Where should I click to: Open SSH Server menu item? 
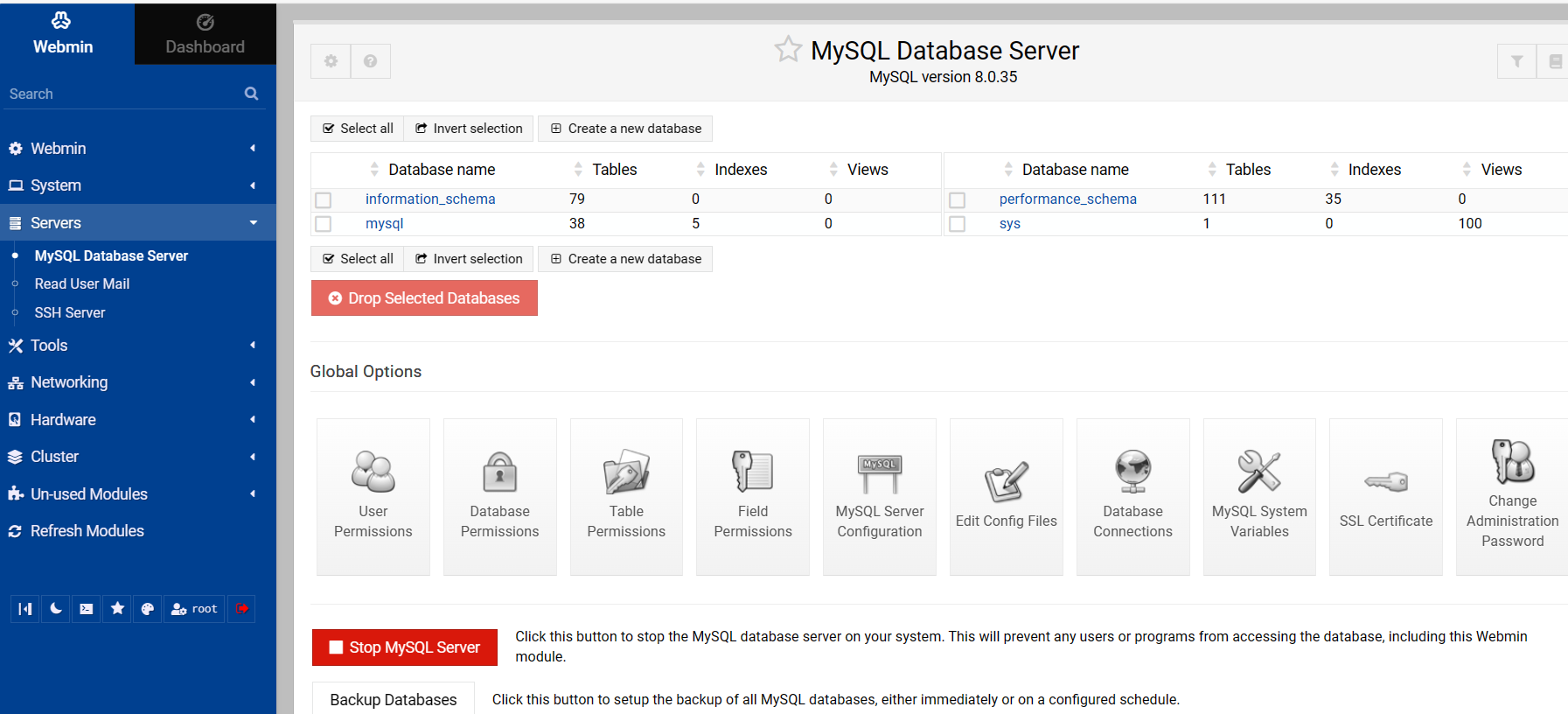tap(70, 312)
